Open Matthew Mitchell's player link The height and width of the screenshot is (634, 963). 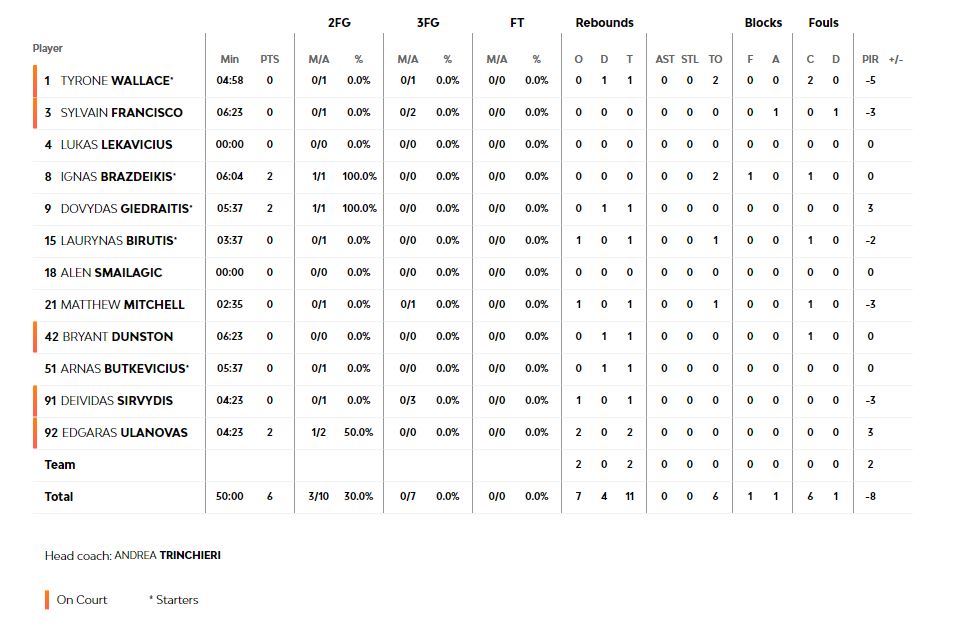tap(122, 305)
